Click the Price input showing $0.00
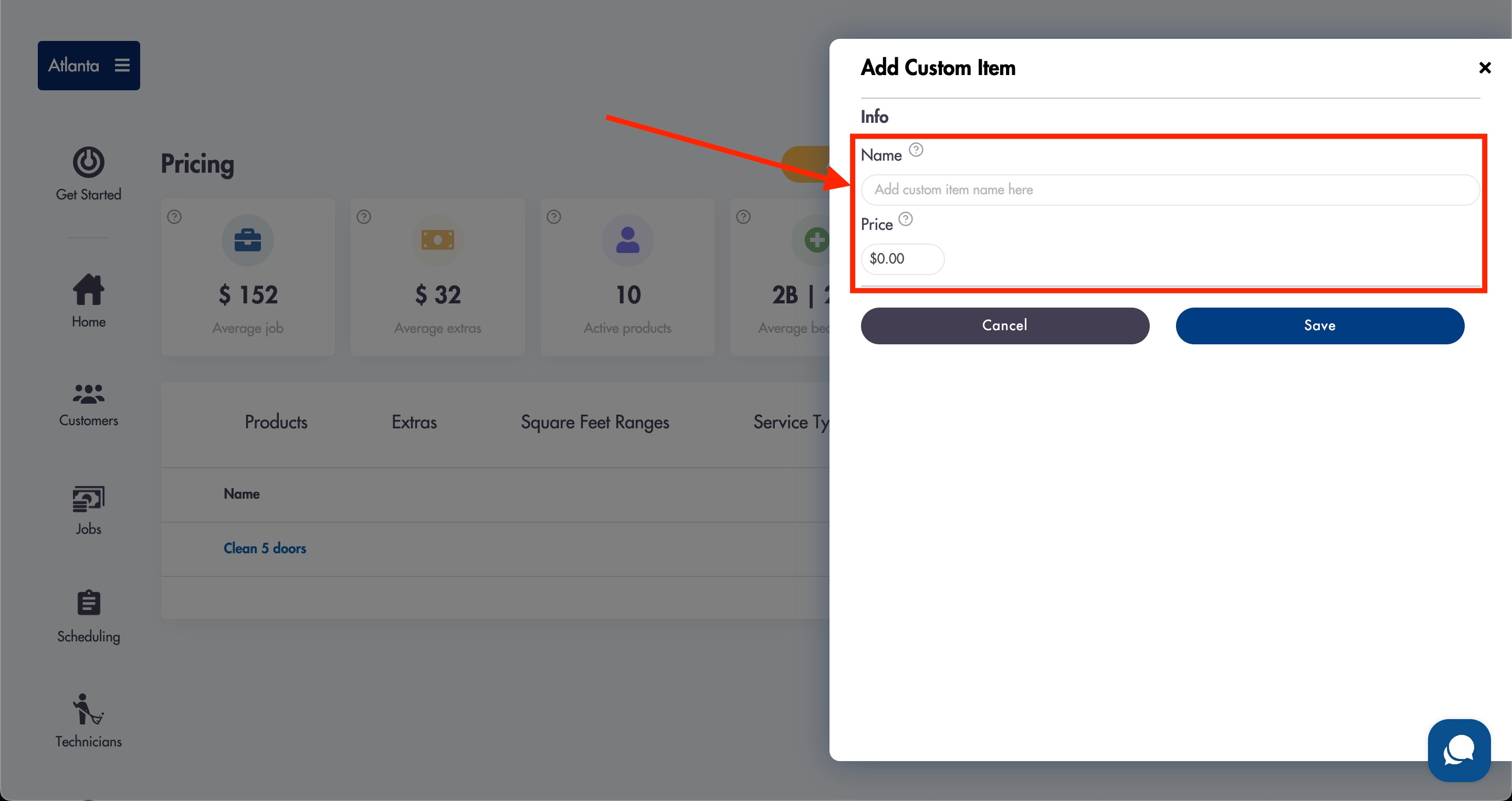This screenshot has width=1512, height=801. coord(902,259)
